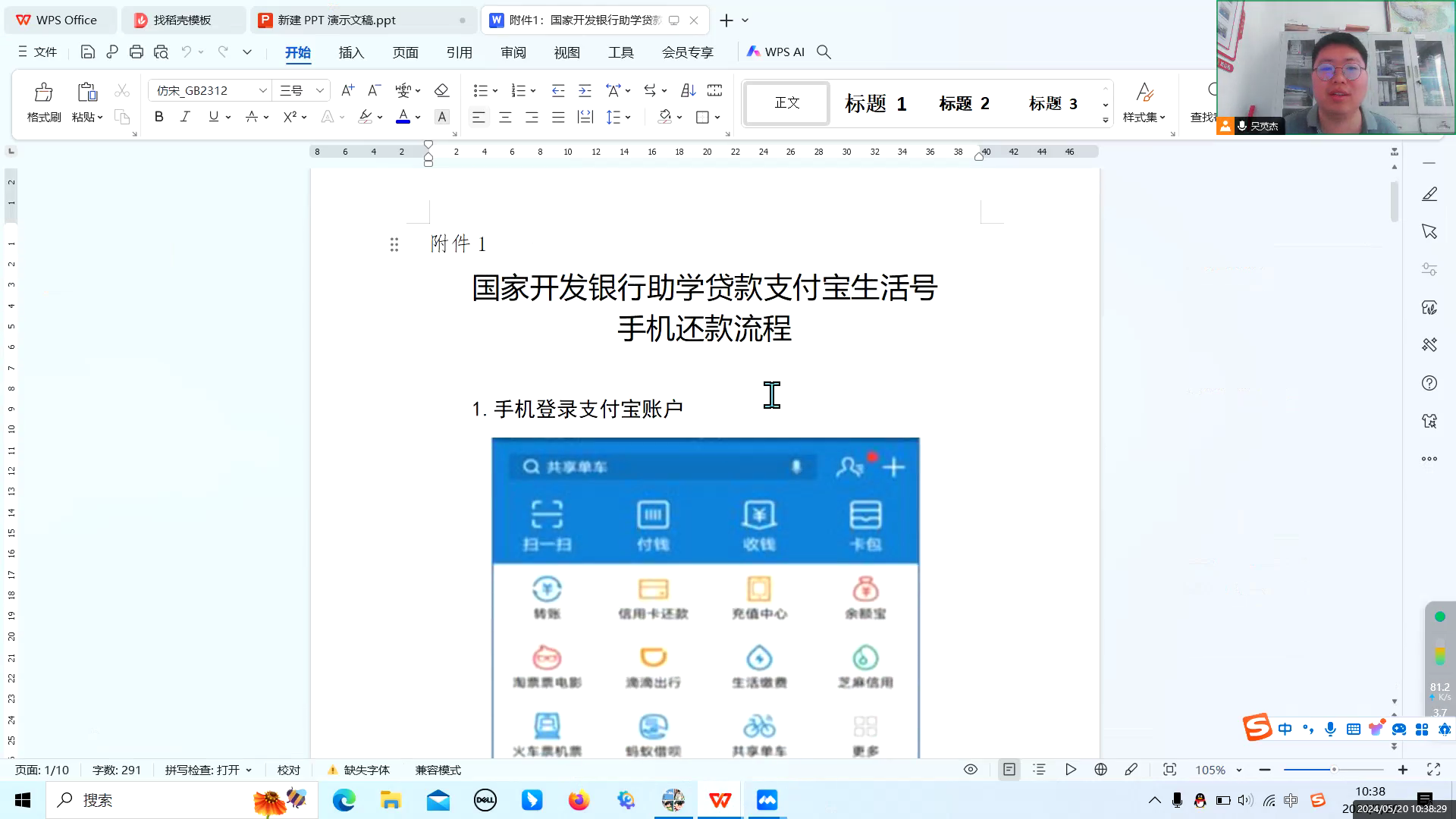Click the print icon in quick toolbar
This screenshot has width=1456, height=819.
[x=136, y=52]
